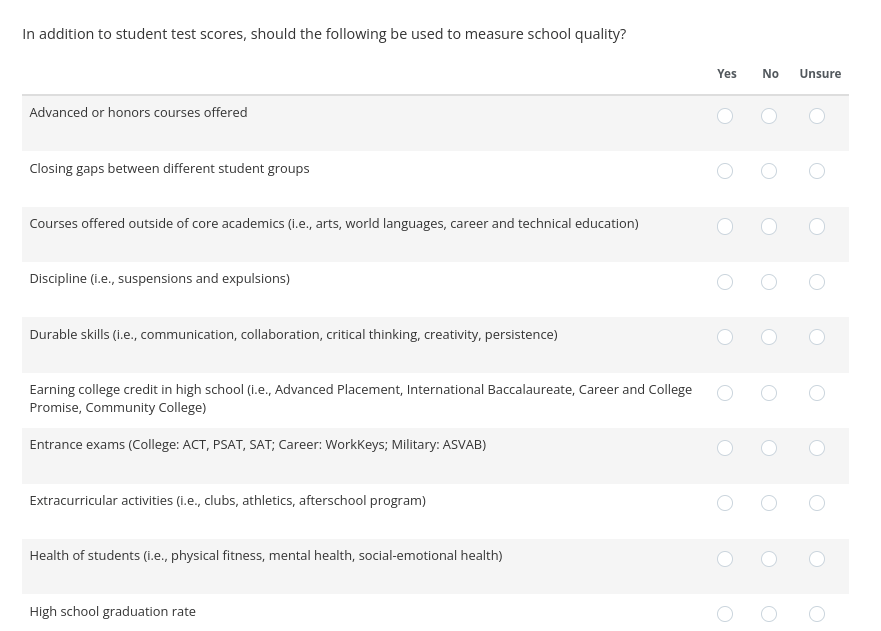Mark Yes for Earning college credit
Screen dimensions: 881x631
[x=725, y=393]
